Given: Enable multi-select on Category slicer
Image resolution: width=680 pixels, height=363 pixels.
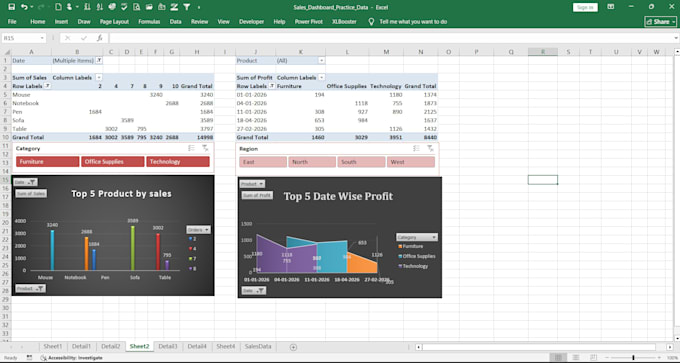Looking at the screenshot, I should tap(192, 148).
